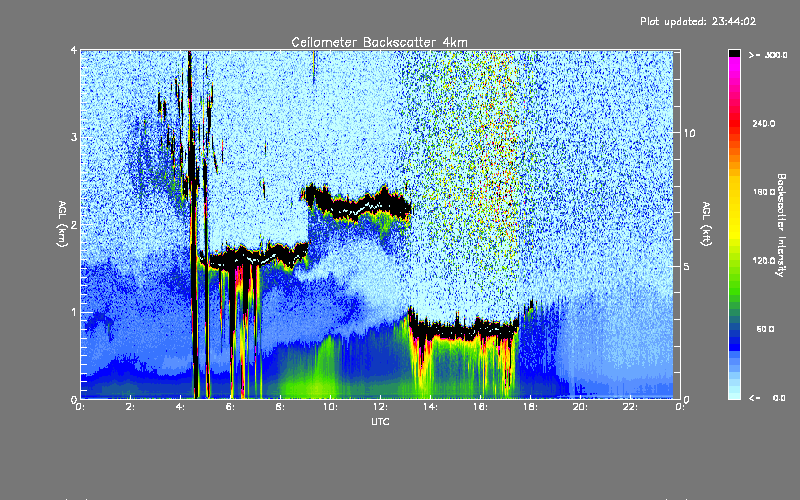This screenshot has width=800, height=500.
Task: Click the 'Backscatter Intensity' colorbar label
Action: tap(781, 225)
